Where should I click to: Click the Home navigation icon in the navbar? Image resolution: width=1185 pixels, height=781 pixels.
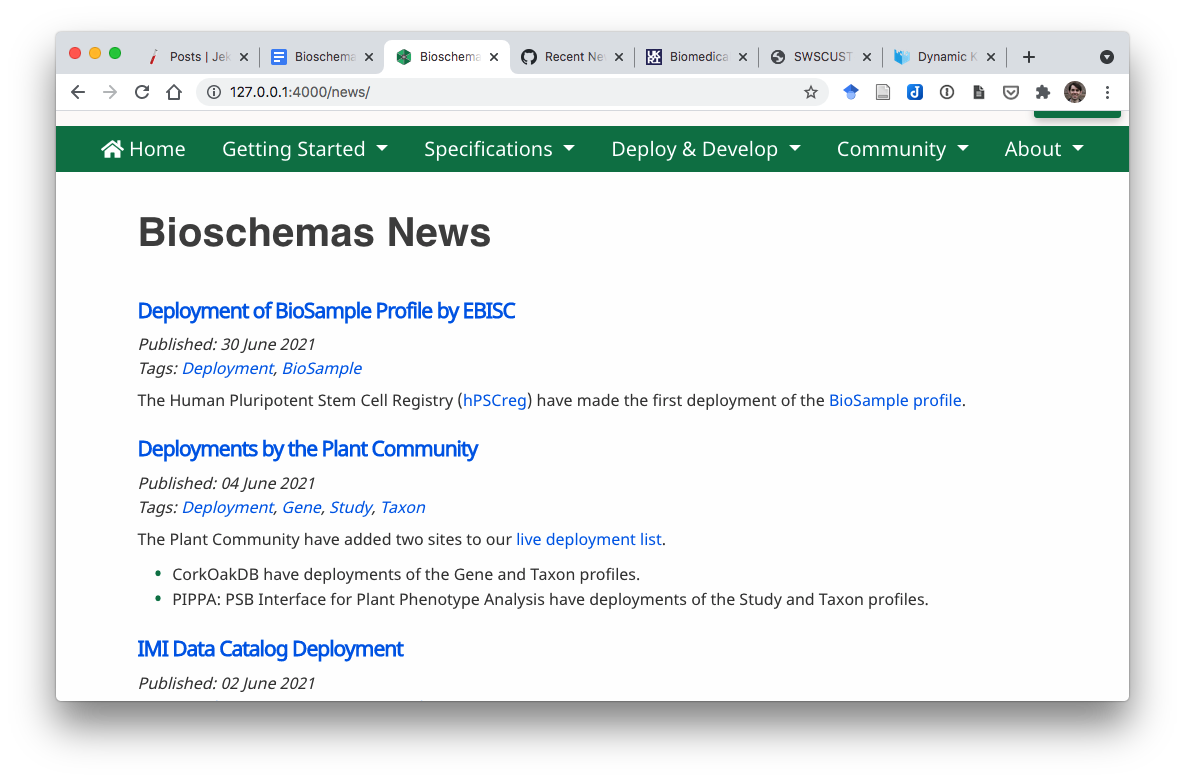(113, 148)
